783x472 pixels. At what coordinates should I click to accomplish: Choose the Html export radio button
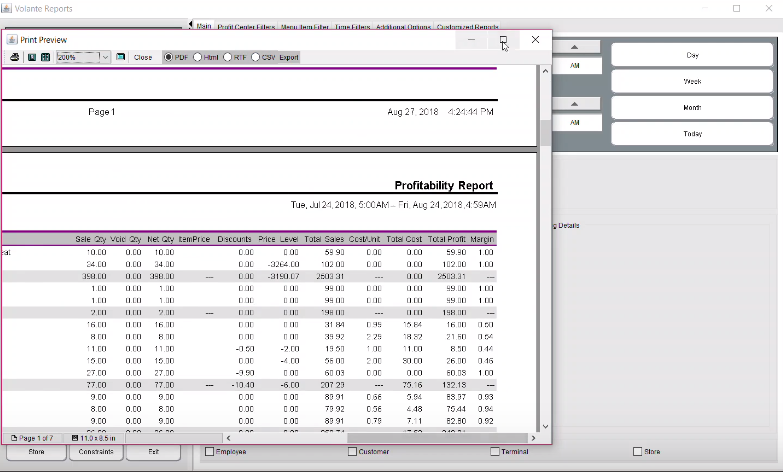pos(198,57)
